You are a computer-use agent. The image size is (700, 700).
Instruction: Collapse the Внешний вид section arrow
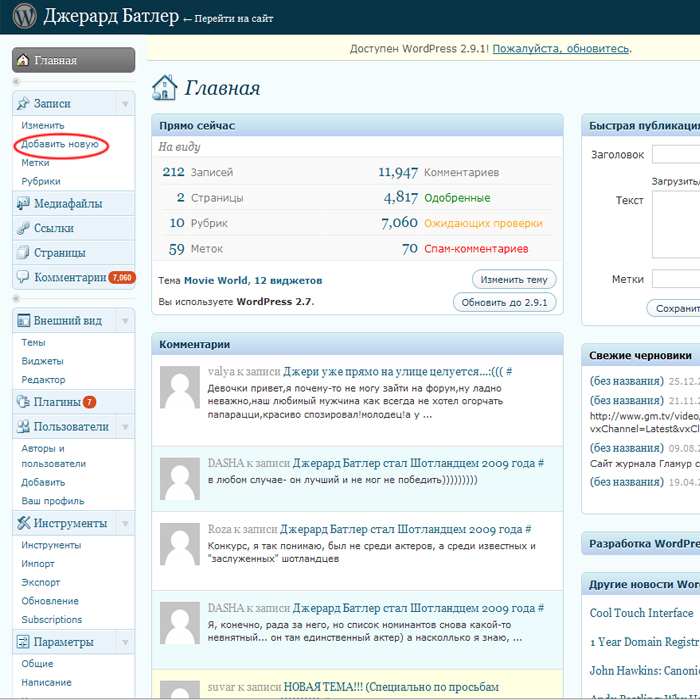pyautogui.click(x=124, y=321)
